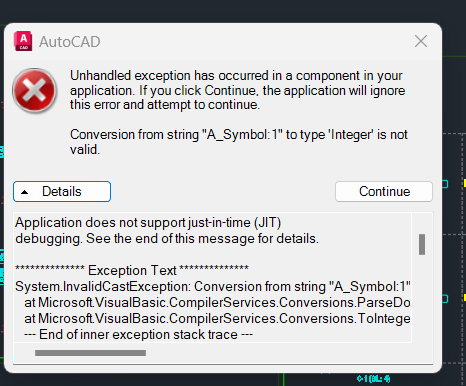
Task: Click the JIT debugging message line
Action: 167,230
